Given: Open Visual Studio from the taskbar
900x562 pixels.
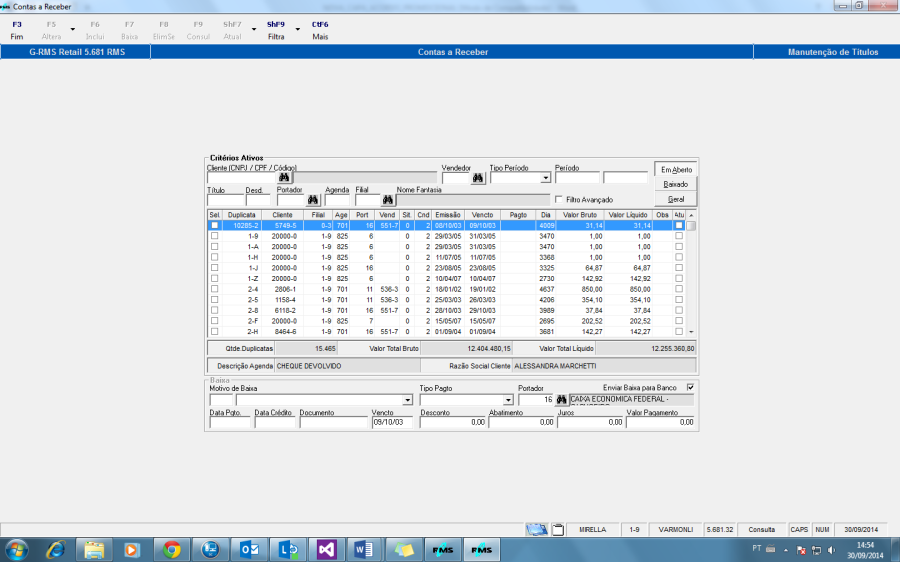Looking at the screenshot, I should click(326, 549).
